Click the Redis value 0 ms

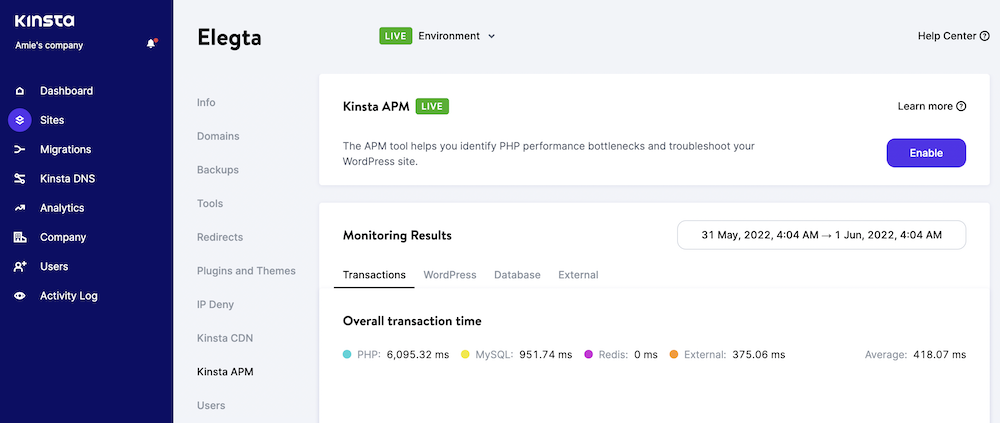(646, 355)
